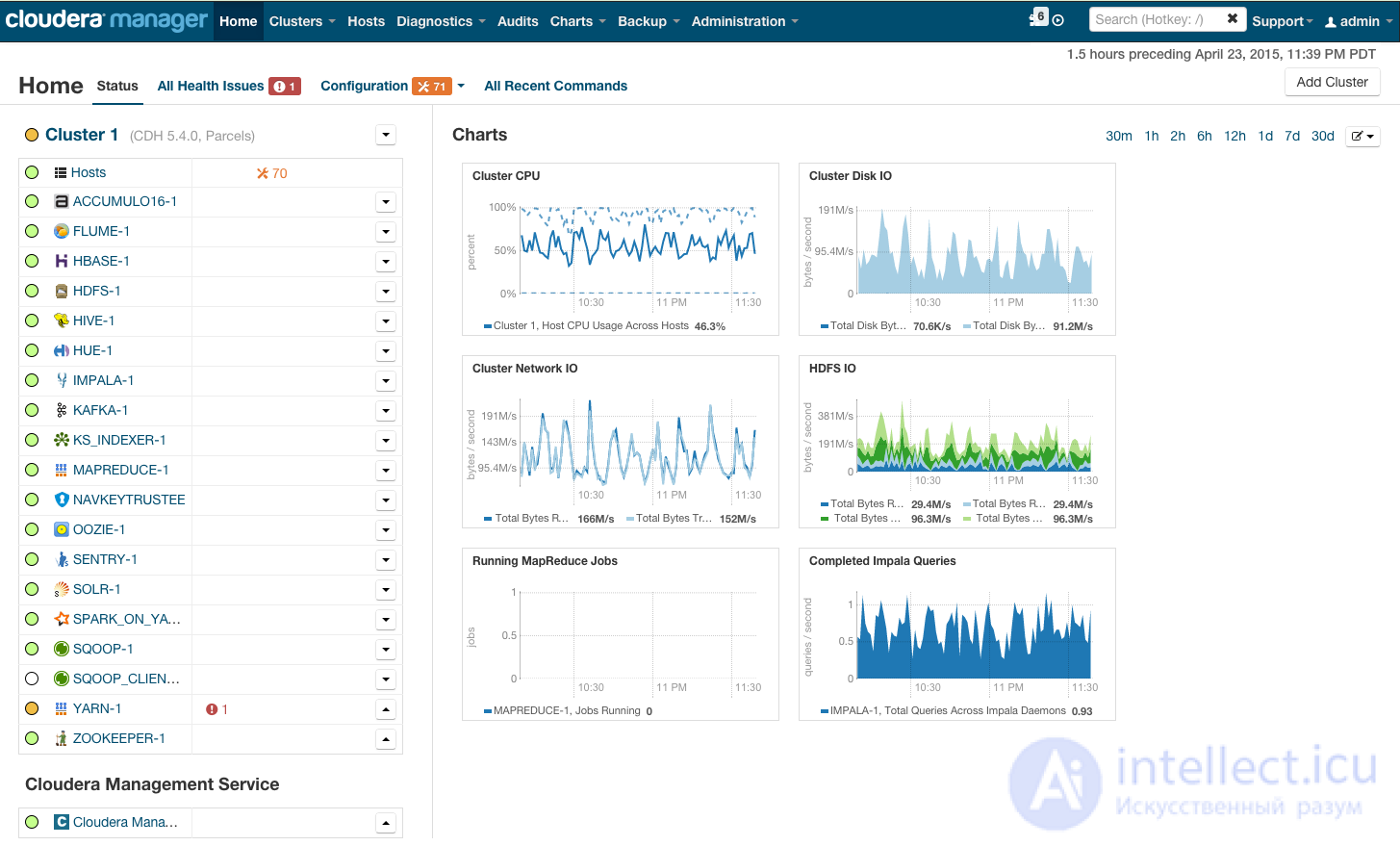Open the Cluster 1 actions dropdown
The image size is (1400, 846).
[x=386, y=136]
